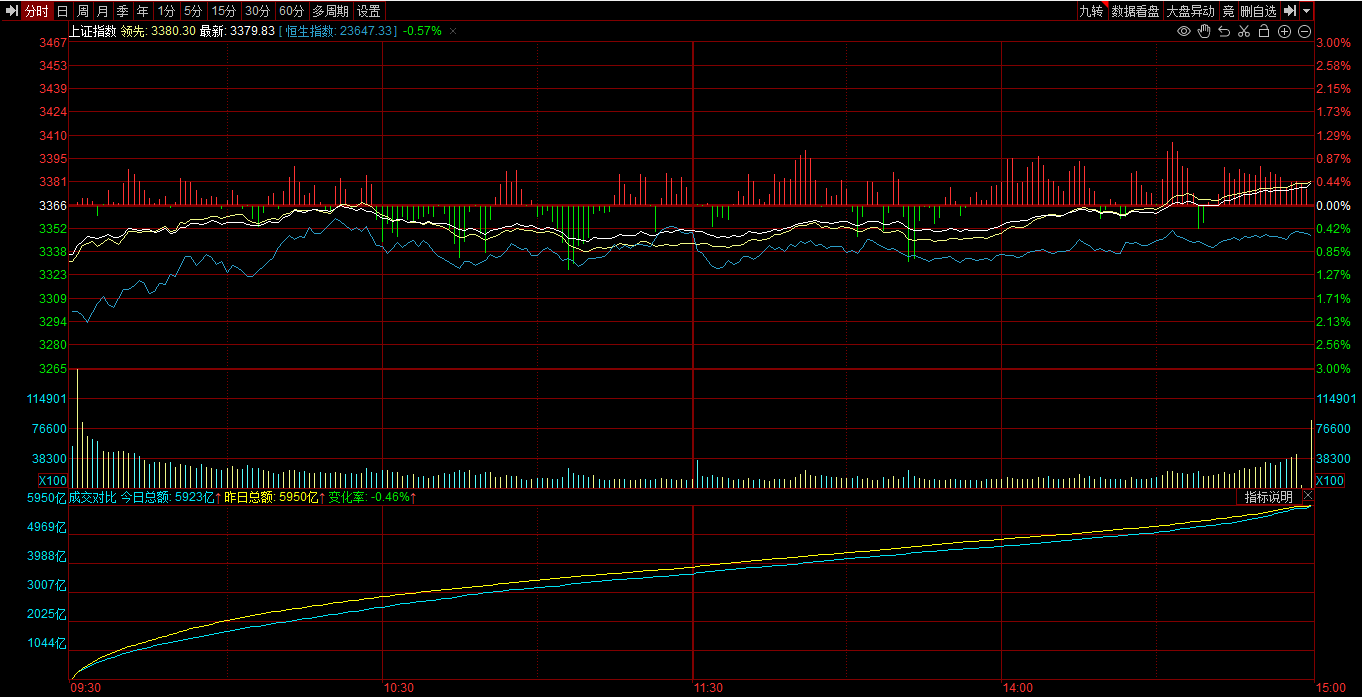Open the 1分 one-minute chart tab
Viewport: 1362px width, 697px height.
click(x=167, y=11)
